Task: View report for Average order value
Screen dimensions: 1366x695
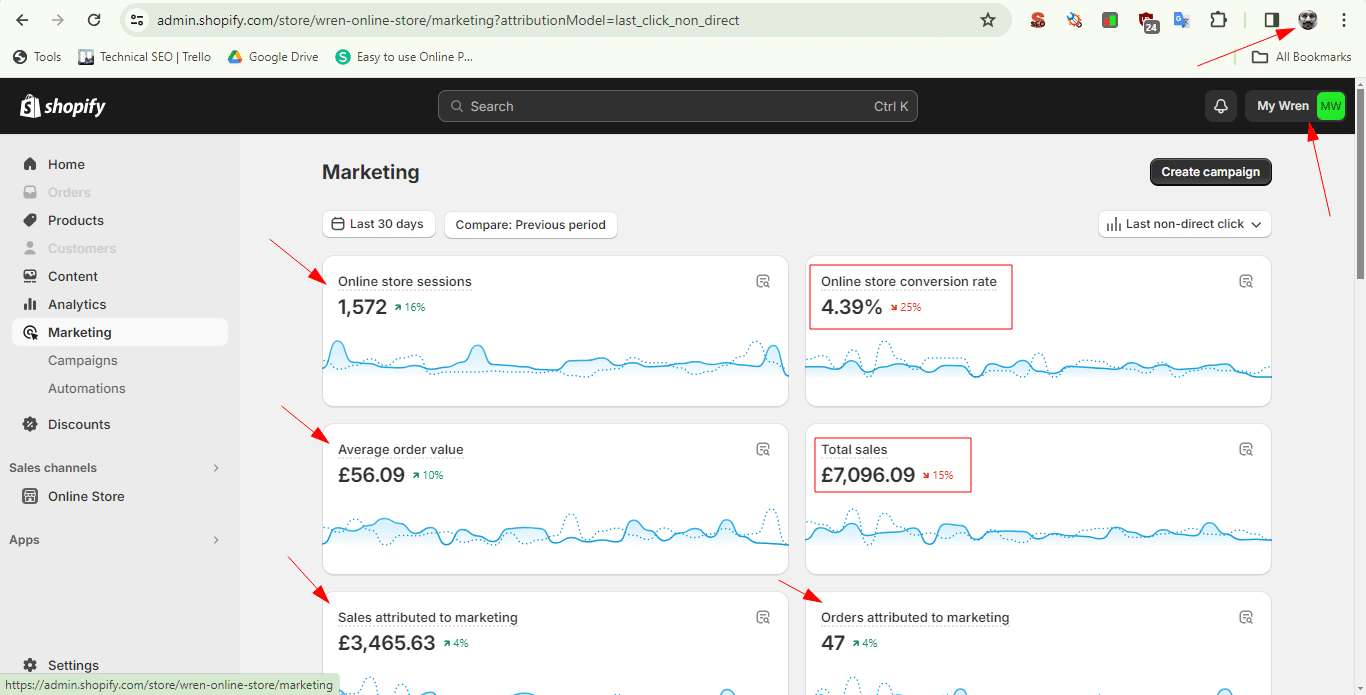Action: coord(763,450)
